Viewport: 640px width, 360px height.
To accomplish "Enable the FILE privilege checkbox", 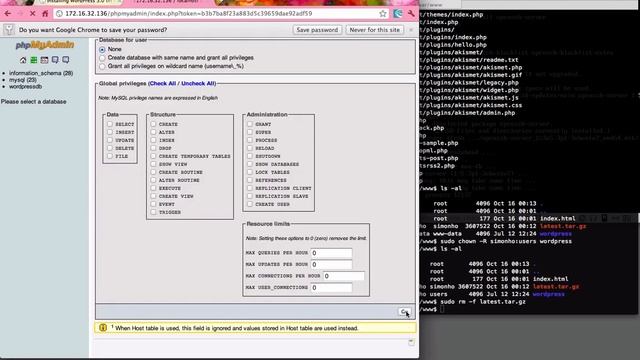I will pos(110,156).
